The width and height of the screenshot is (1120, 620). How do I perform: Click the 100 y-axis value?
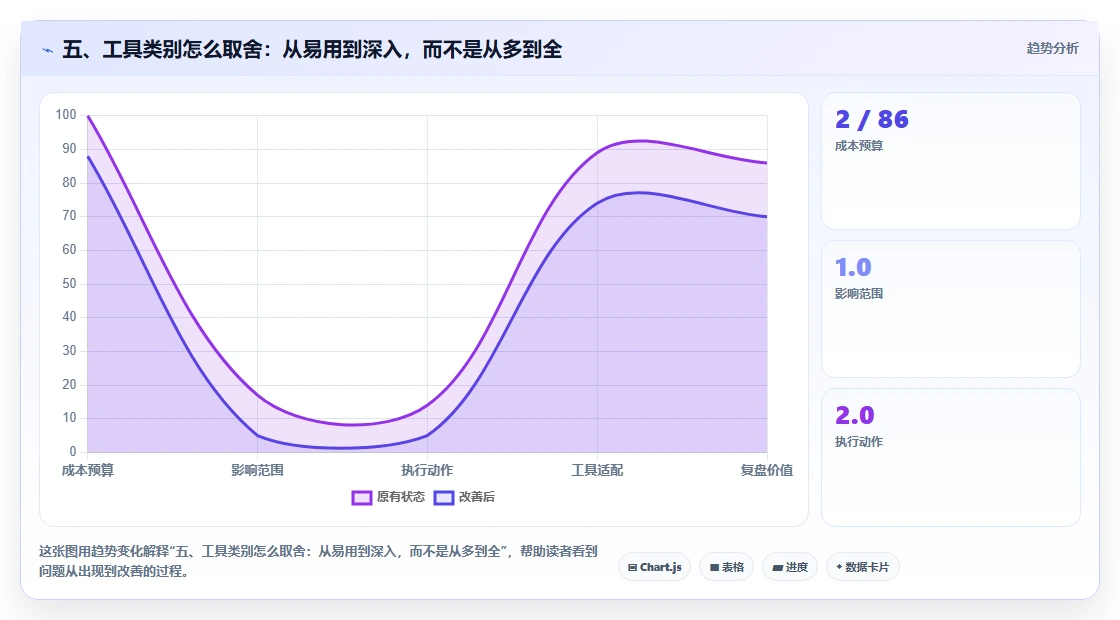[66, 115]
